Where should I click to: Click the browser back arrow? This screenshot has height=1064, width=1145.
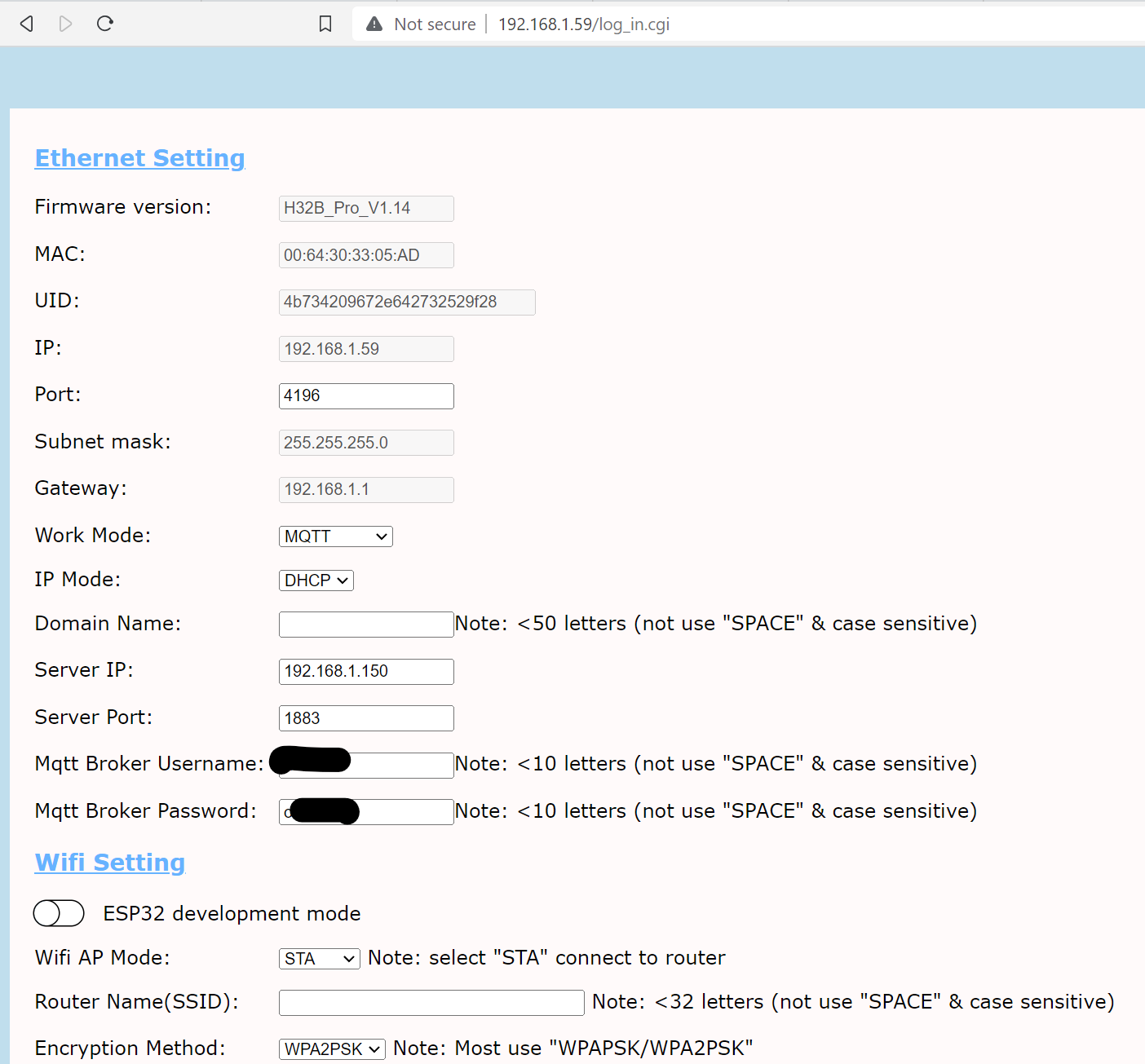[x=26, y=24]
